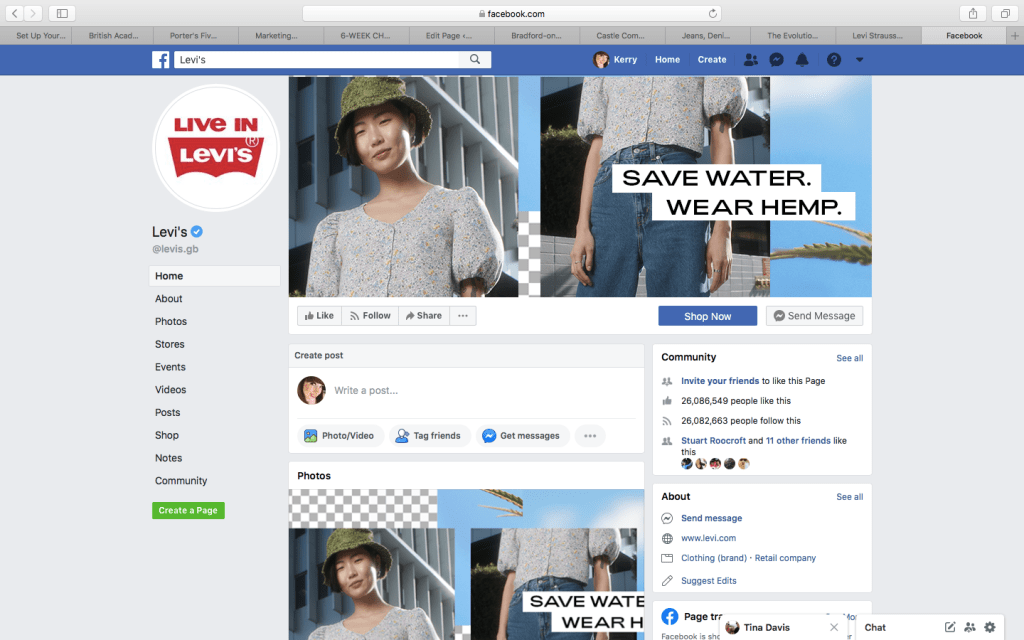Click the search magnifier icon
Image resolution: width=1024 pixels, height=640 pixels.
tap(475, 60)
